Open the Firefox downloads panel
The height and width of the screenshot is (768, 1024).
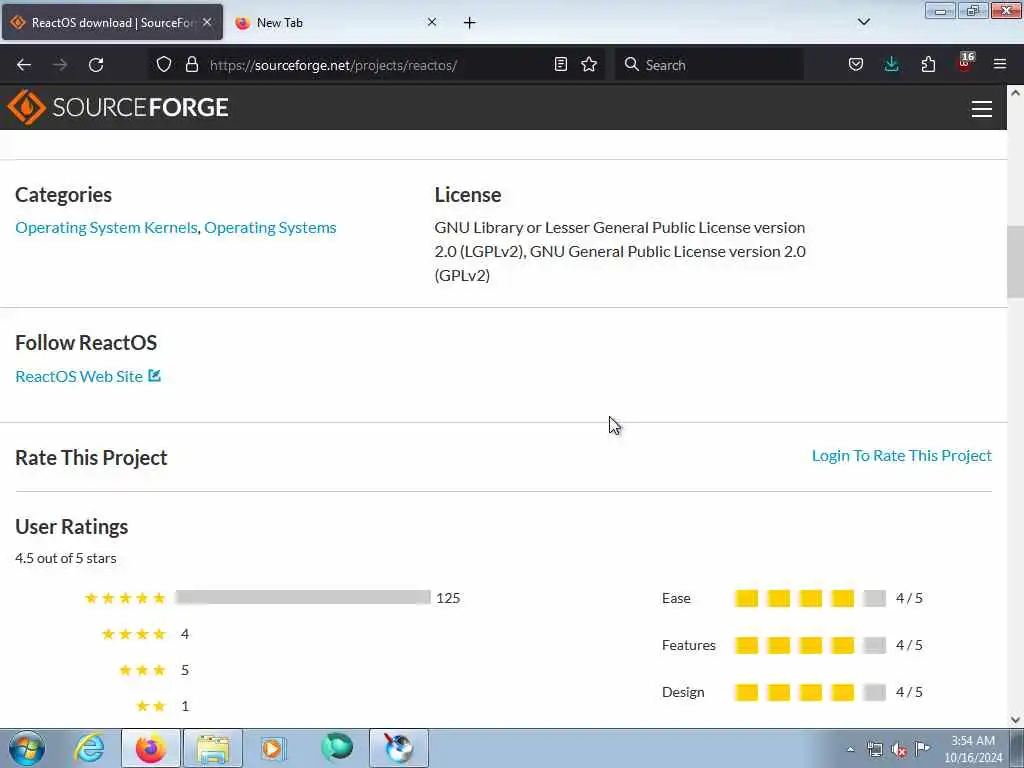(x=891, y=64)
